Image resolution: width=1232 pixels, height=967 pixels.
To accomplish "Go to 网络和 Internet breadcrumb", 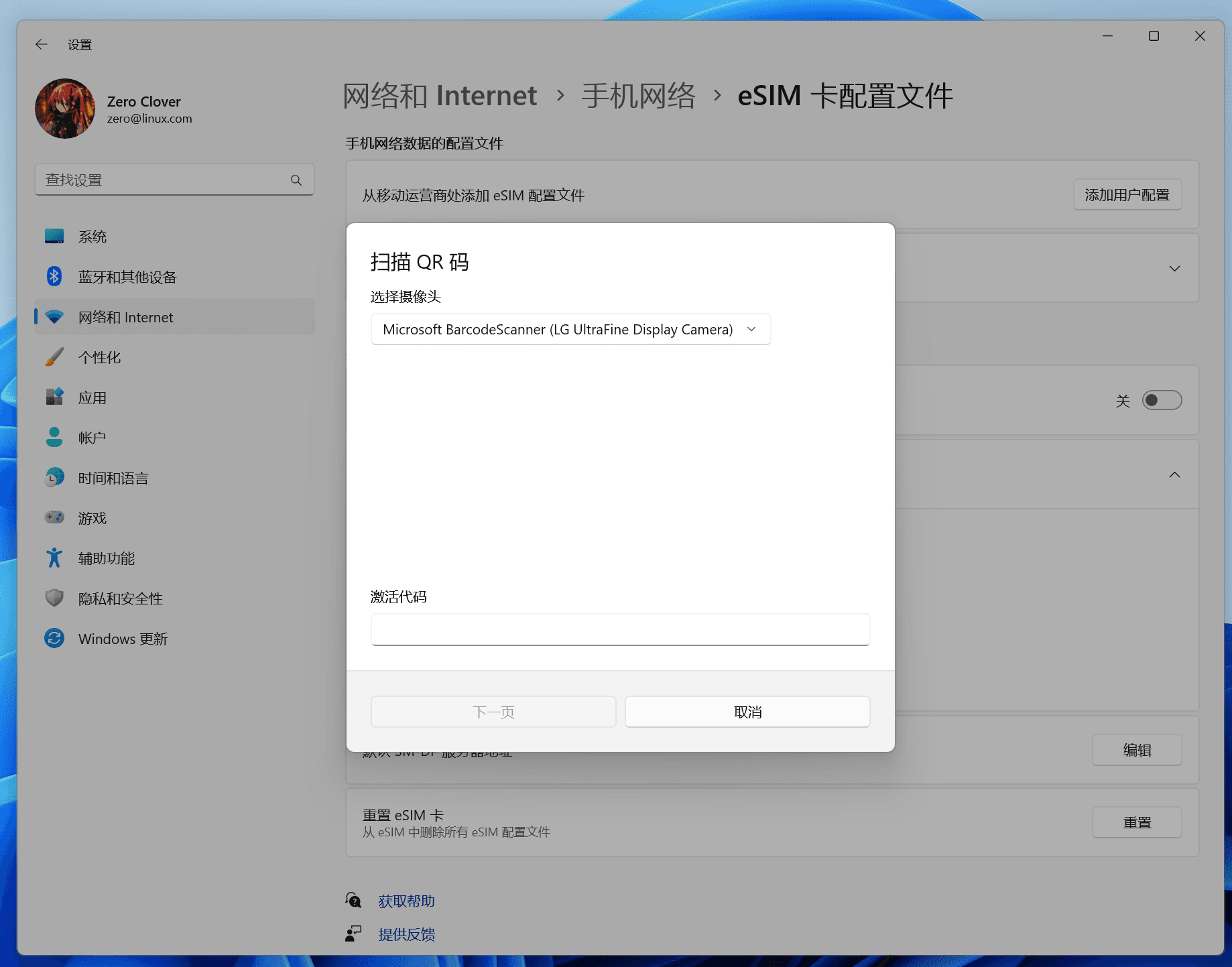I will click(x=440, y=96).
